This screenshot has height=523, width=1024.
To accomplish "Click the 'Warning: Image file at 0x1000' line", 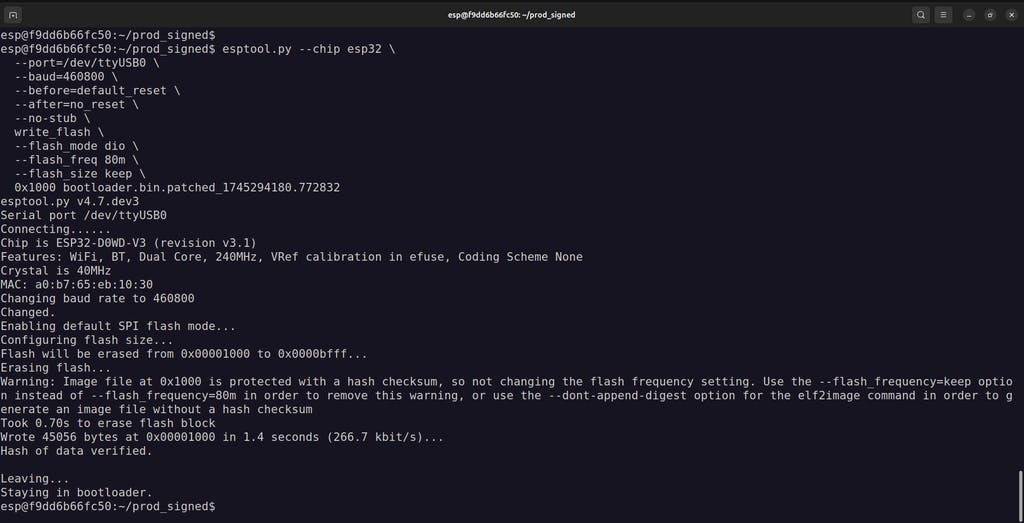I will coord(507,396).
